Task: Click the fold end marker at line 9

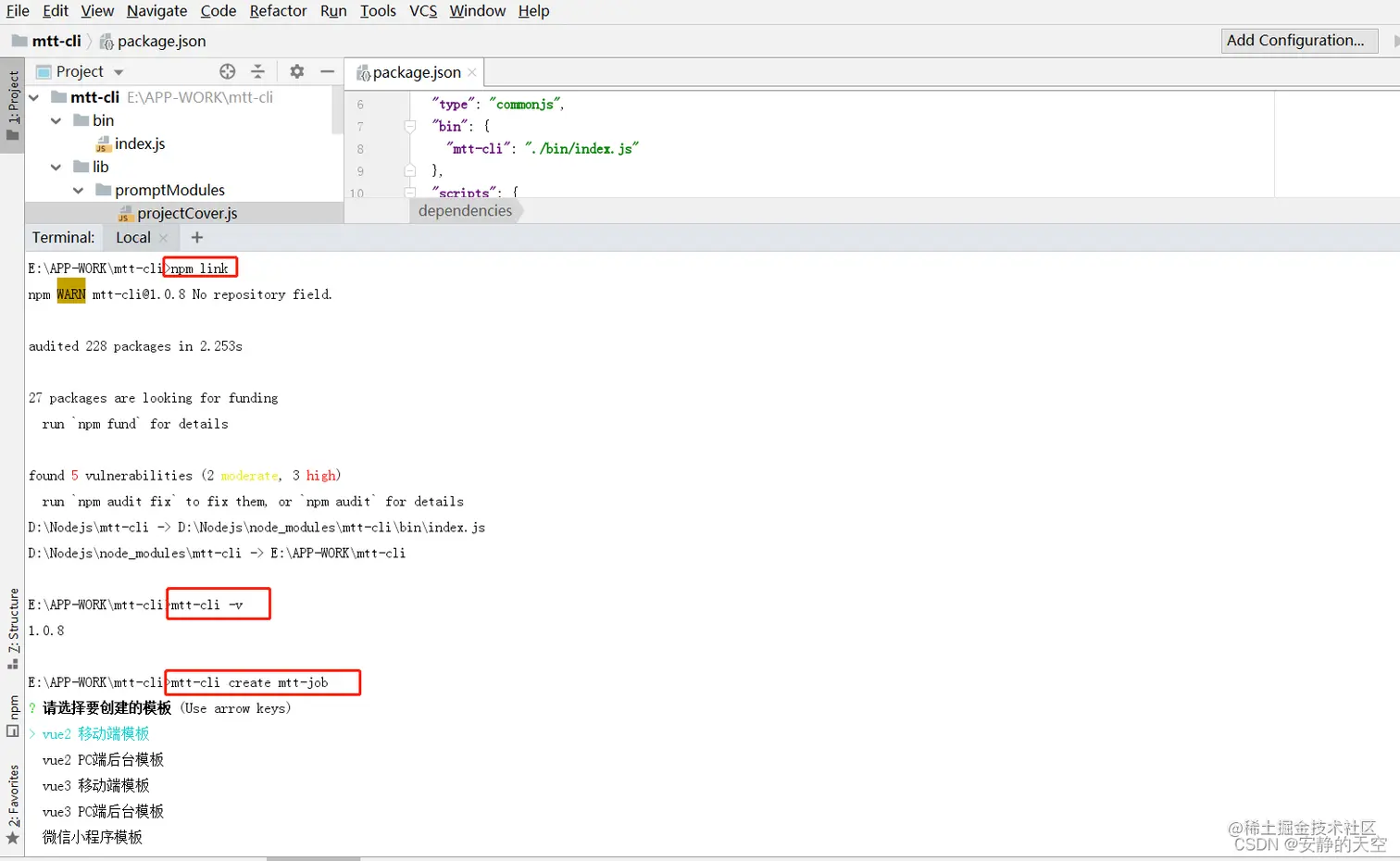Action: 410,171
